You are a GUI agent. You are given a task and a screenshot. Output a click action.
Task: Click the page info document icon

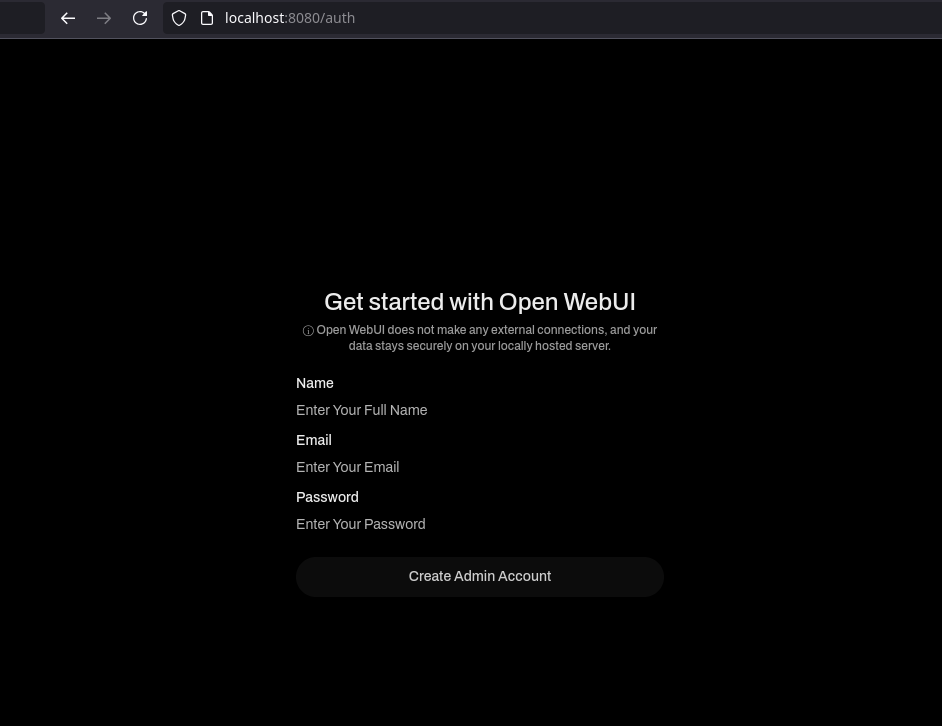207,18
